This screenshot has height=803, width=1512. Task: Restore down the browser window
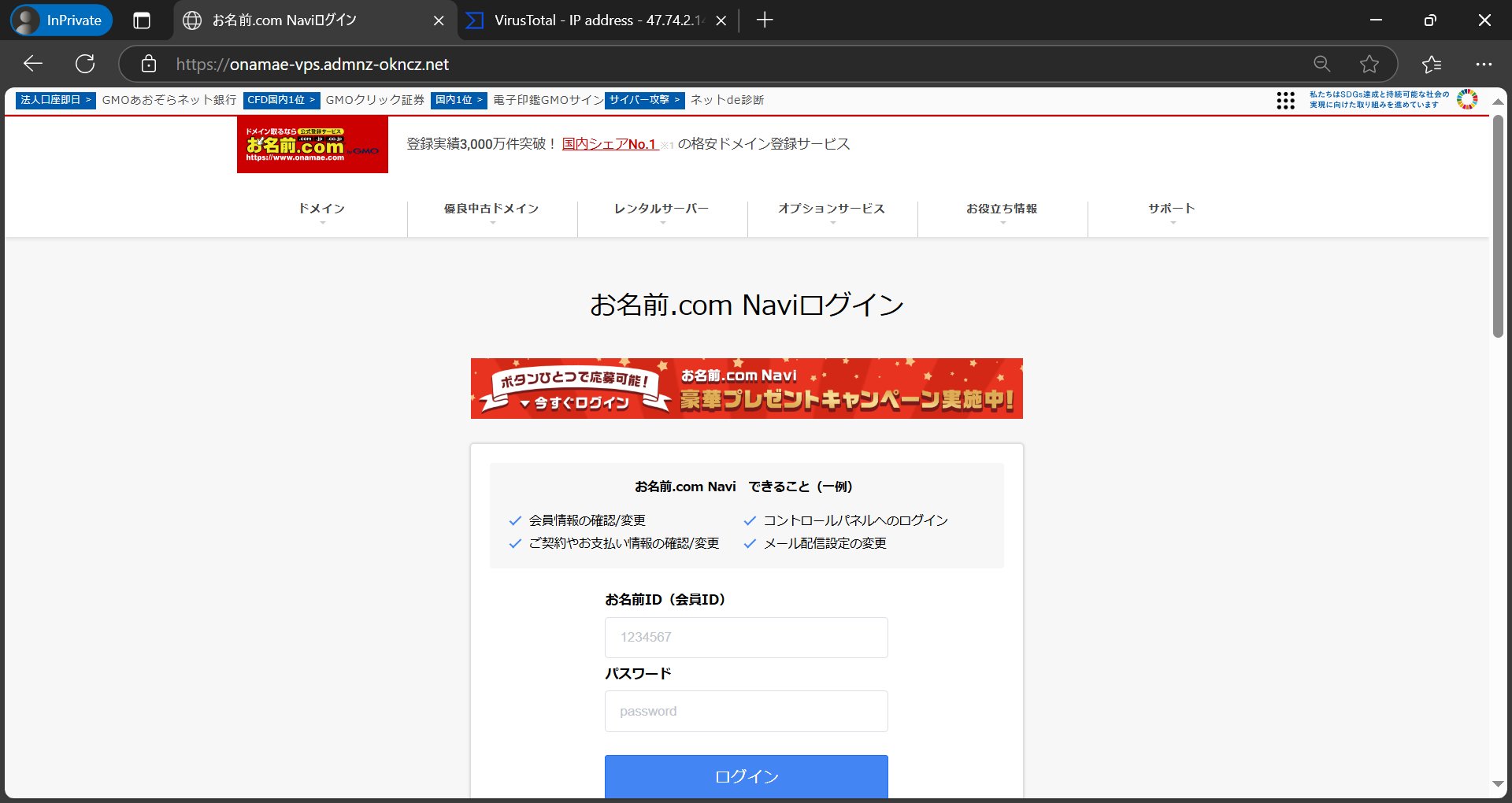point(1430,20)
